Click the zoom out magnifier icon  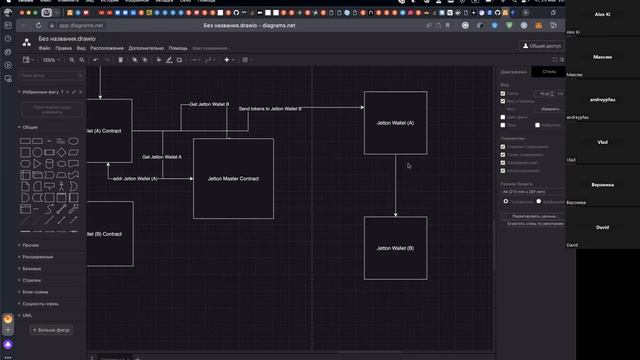pyautogui.click(x=82, y=60)
